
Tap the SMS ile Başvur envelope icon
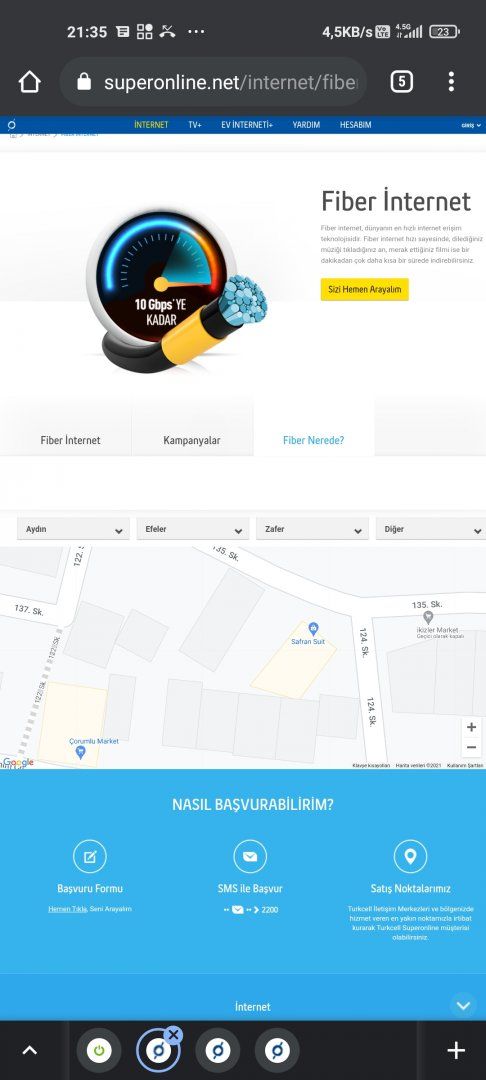coord(250,857)
